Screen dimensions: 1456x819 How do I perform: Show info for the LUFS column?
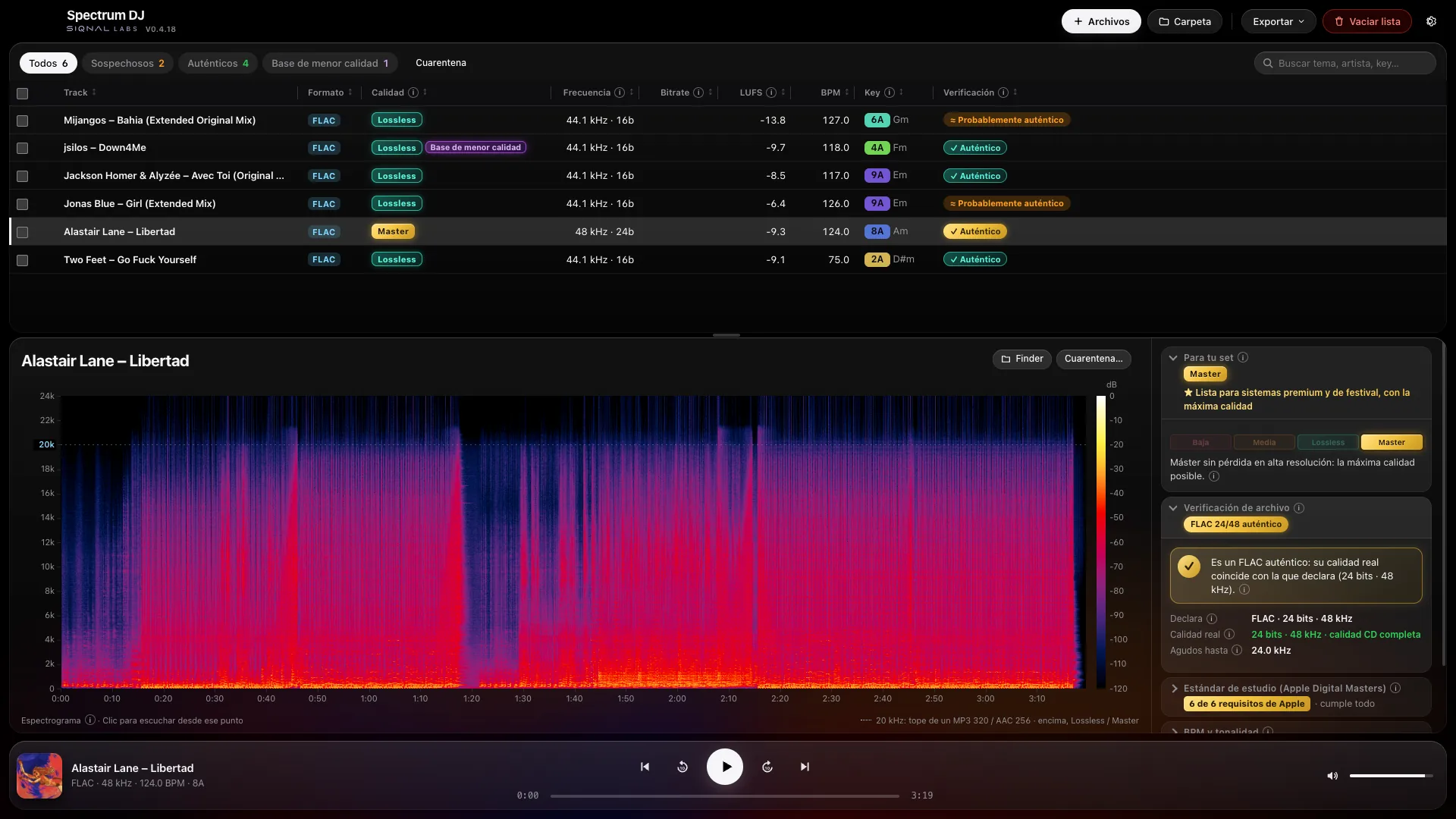tap(771, 93)
